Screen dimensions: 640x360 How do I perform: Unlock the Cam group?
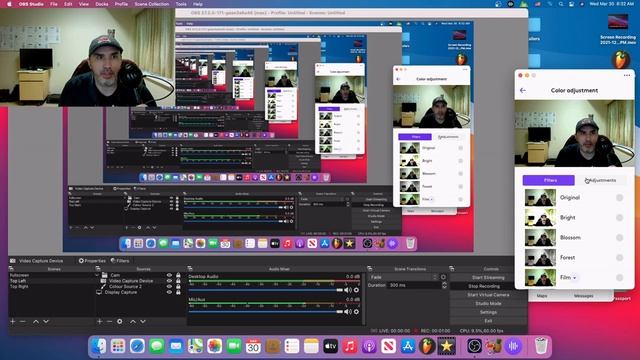(178, 275)
